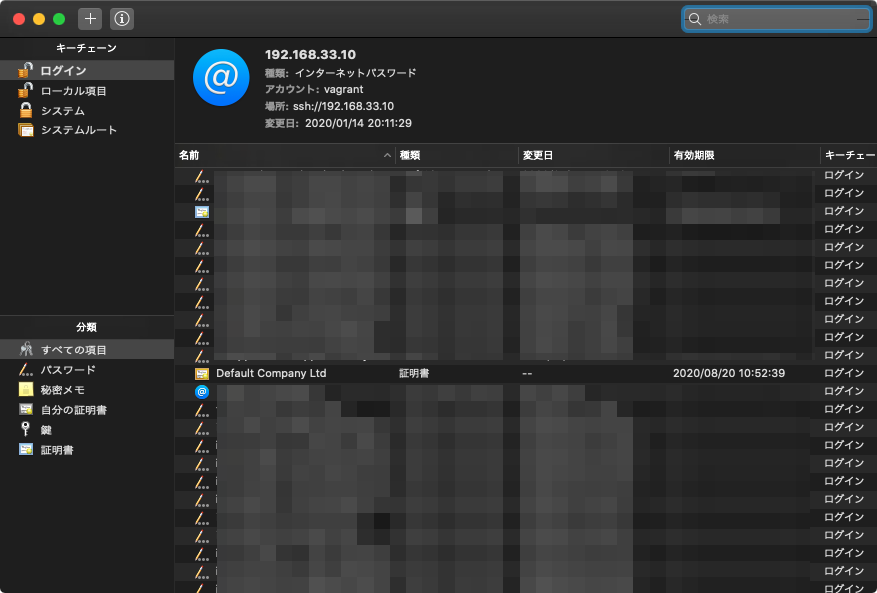Choose すべての項目 category
Image resolution: width=877 pixels, height=593 pixels.
coord(87,350)
